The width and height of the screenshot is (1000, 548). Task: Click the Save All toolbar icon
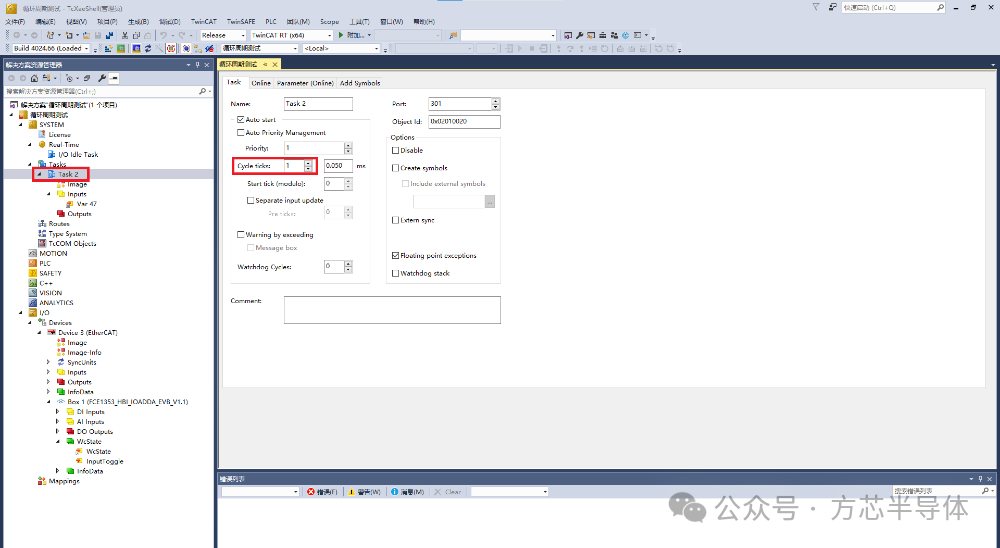pos(109,35)
